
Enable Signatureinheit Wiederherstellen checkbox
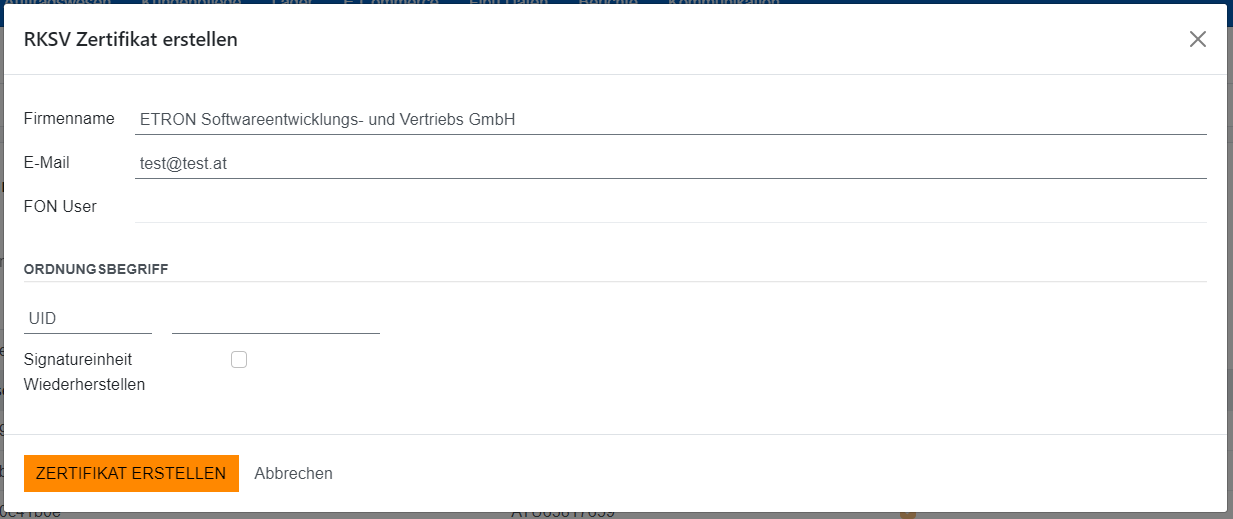[x=239, y=360]
